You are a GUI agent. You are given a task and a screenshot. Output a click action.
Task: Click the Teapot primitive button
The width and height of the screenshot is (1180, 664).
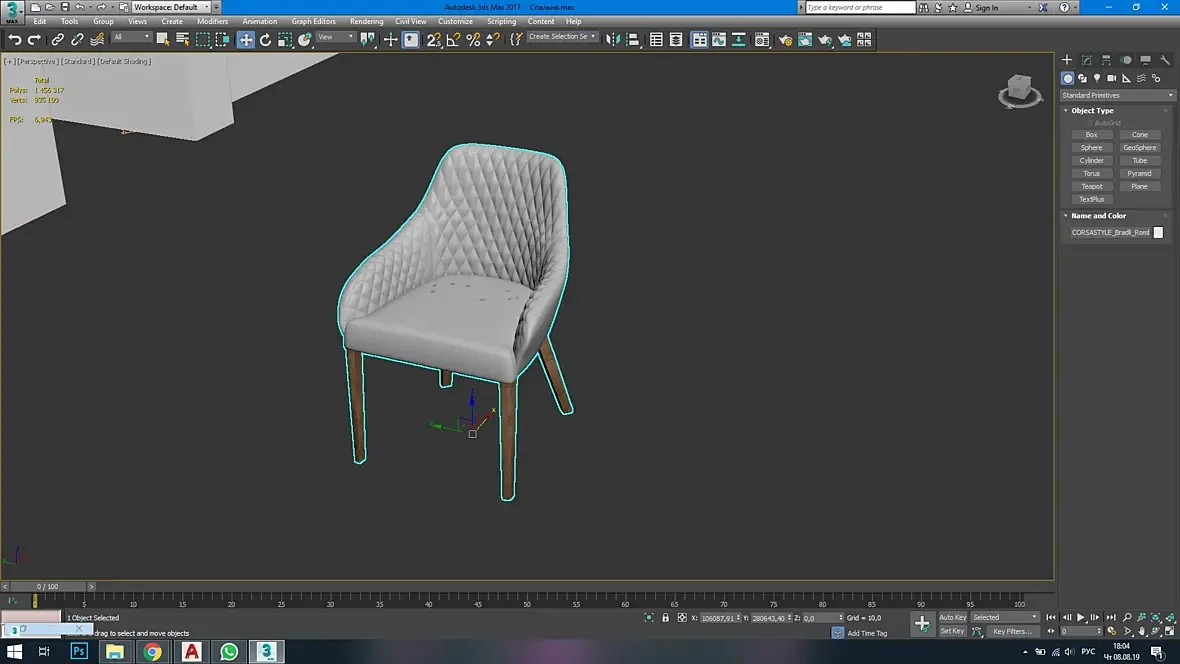tap(1091, 186)
